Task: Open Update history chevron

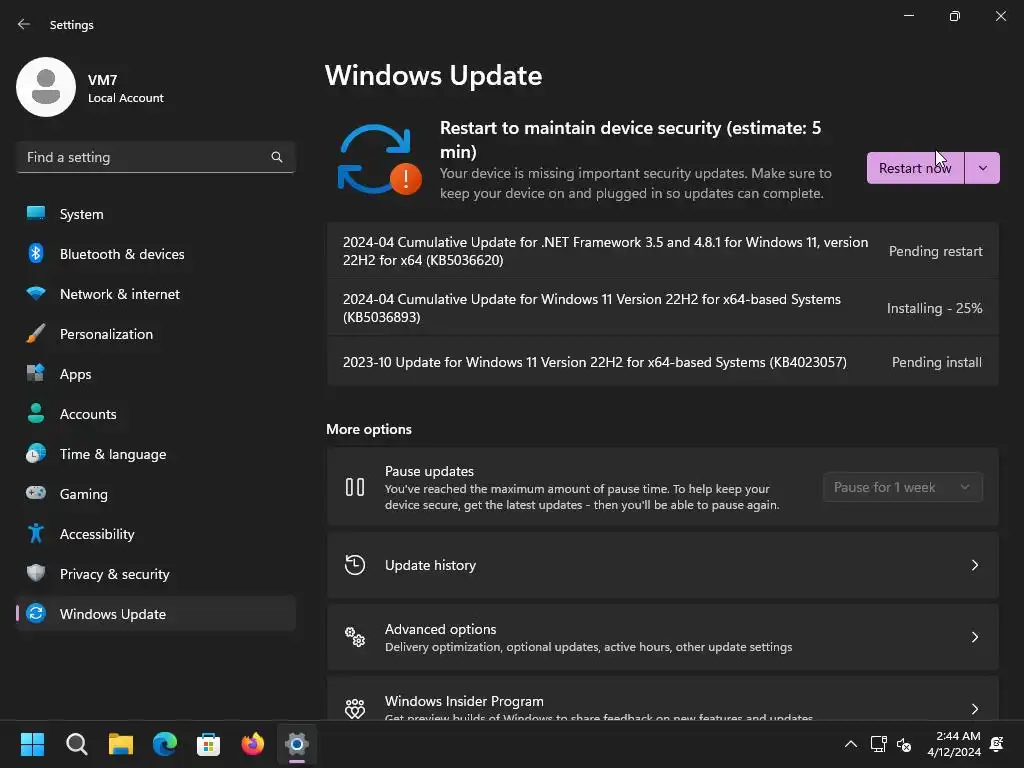Action: pos(974,565)
